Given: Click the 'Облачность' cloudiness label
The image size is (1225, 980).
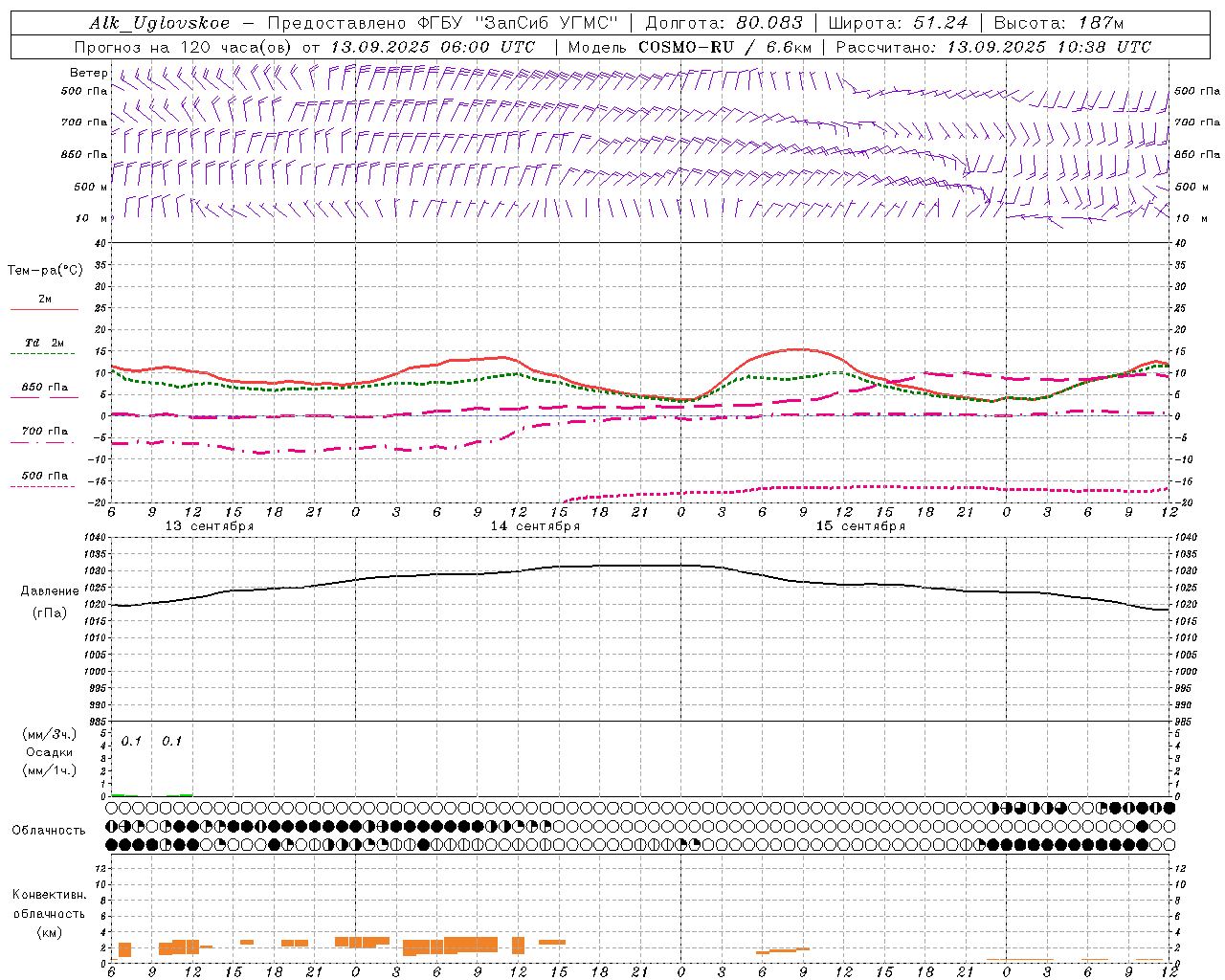Looking at the screenshot, I should click(49, 831).
